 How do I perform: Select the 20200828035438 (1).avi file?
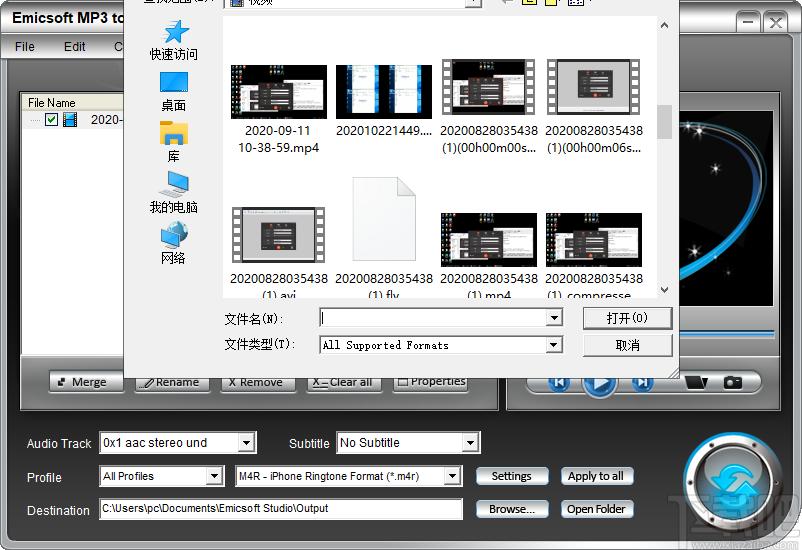(x=279, y=252)
